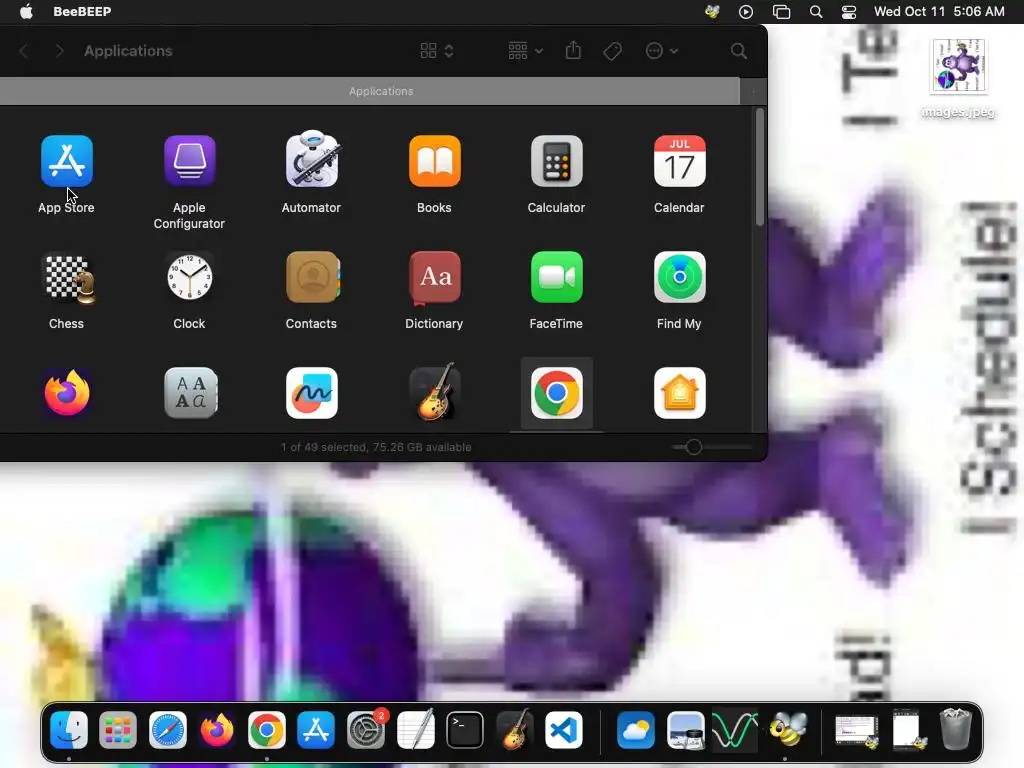Click the BeeBEEP bee status icon in menu bar
Screen dimensions: 1024x768
point(712,11)
